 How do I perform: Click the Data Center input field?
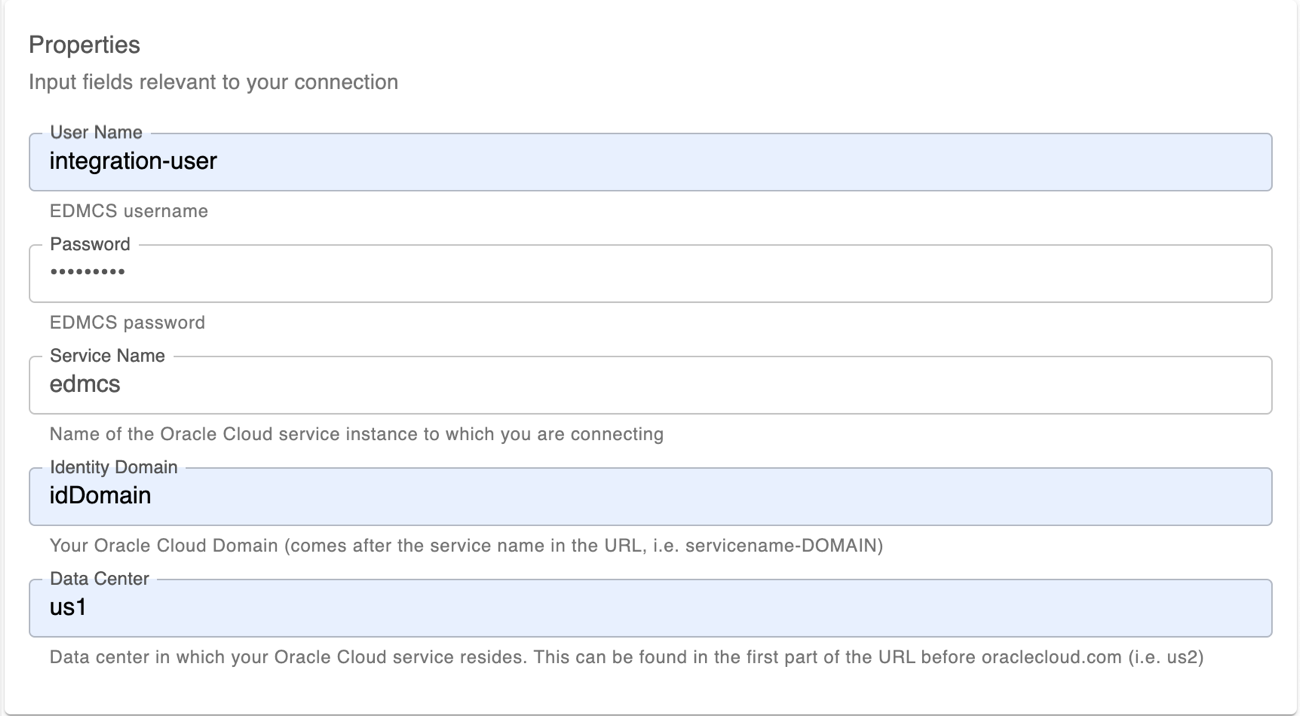pyautogui.click(x=650, y=608)
